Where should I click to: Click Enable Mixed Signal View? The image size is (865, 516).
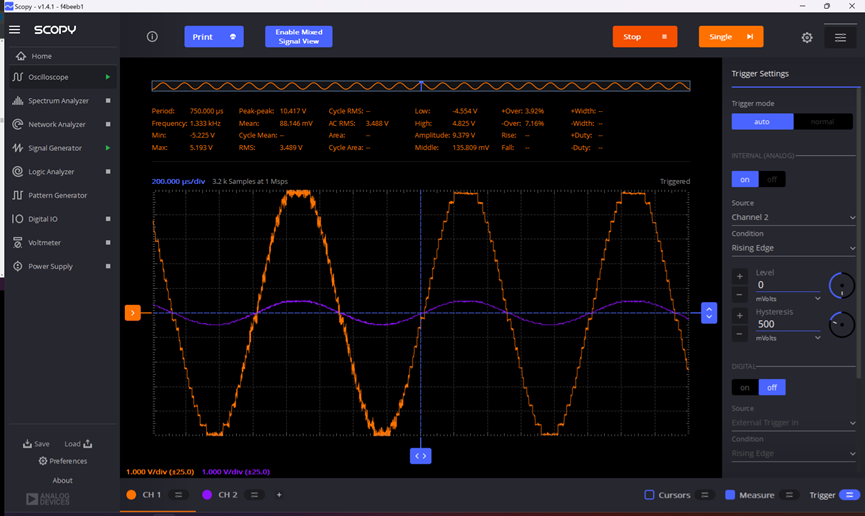[x=298, y=37]
